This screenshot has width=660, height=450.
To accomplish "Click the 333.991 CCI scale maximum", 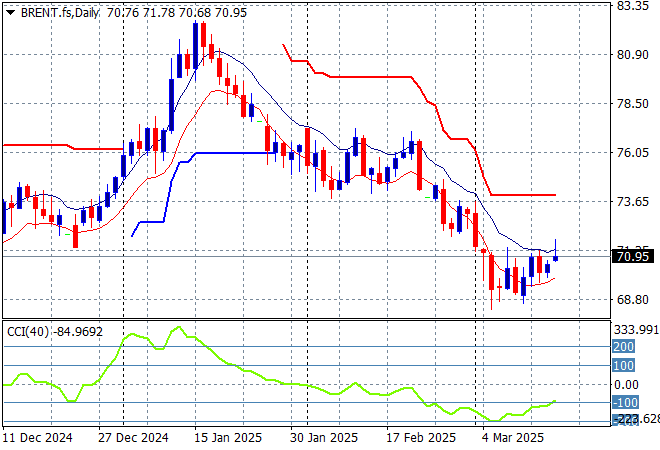I will coord(636,330).
